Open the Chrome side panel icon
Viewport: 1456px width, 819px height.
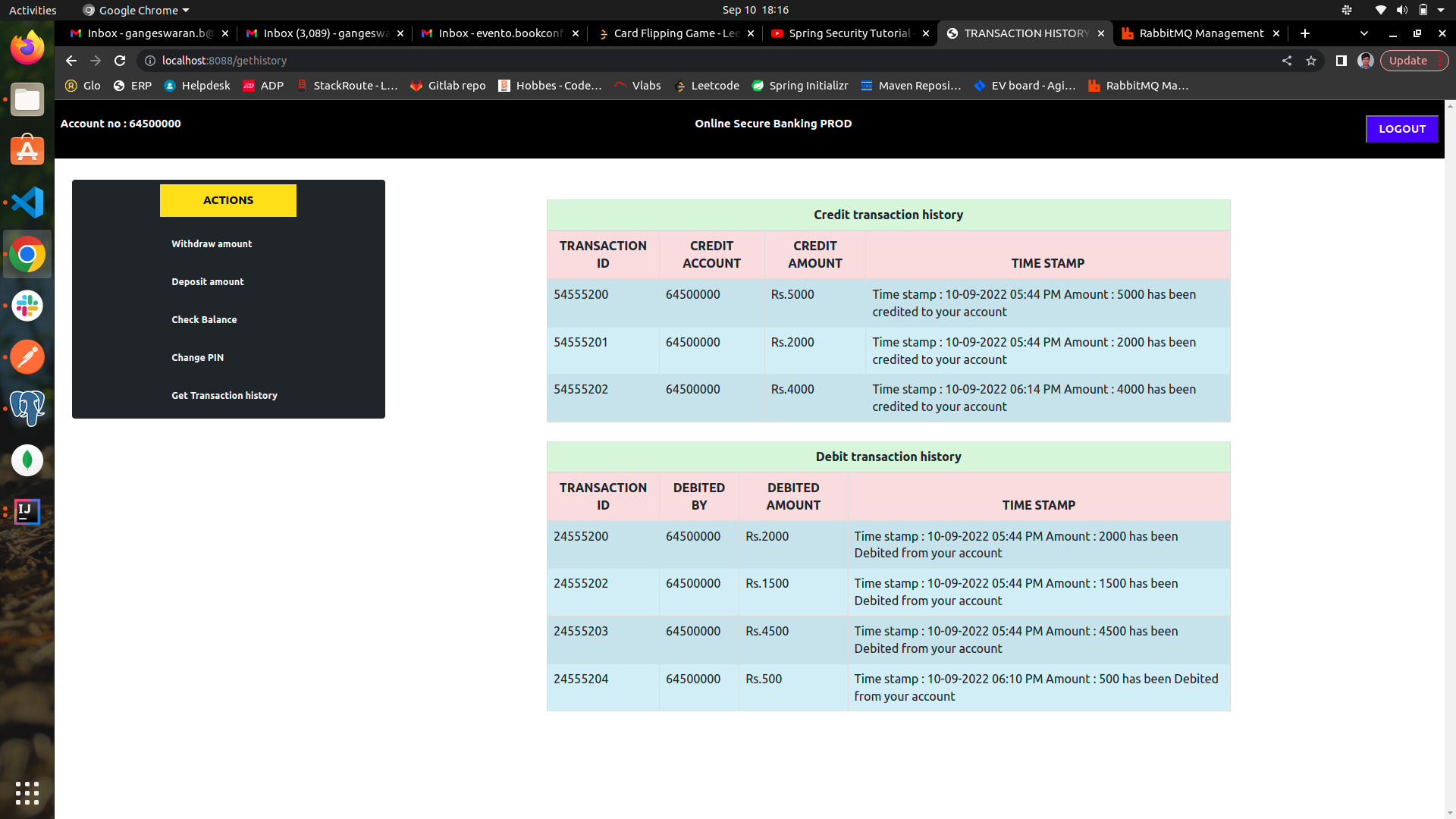pos(1341,61)
